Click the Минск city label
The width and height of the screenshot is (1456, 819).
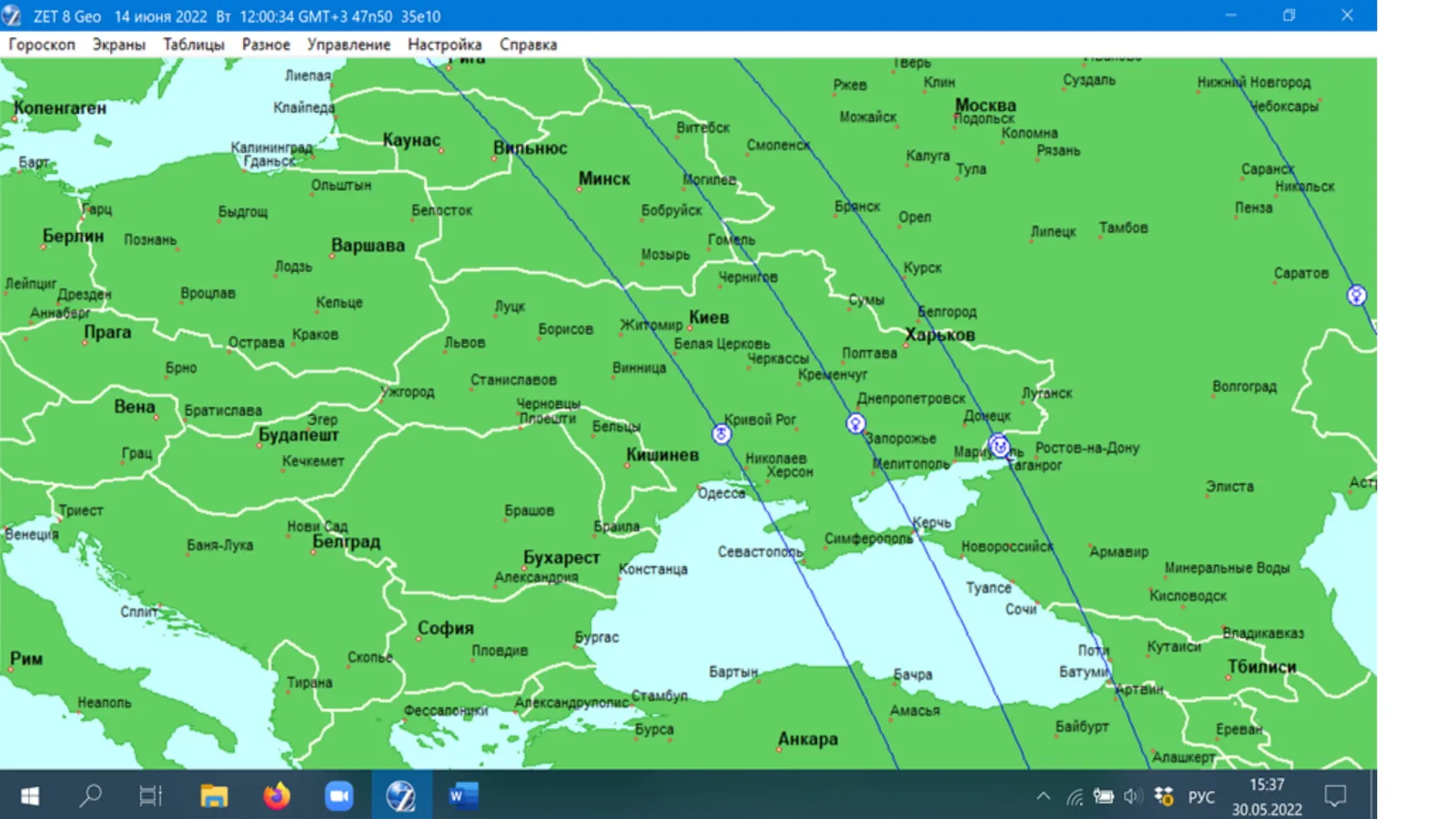(x=604, y=178)
